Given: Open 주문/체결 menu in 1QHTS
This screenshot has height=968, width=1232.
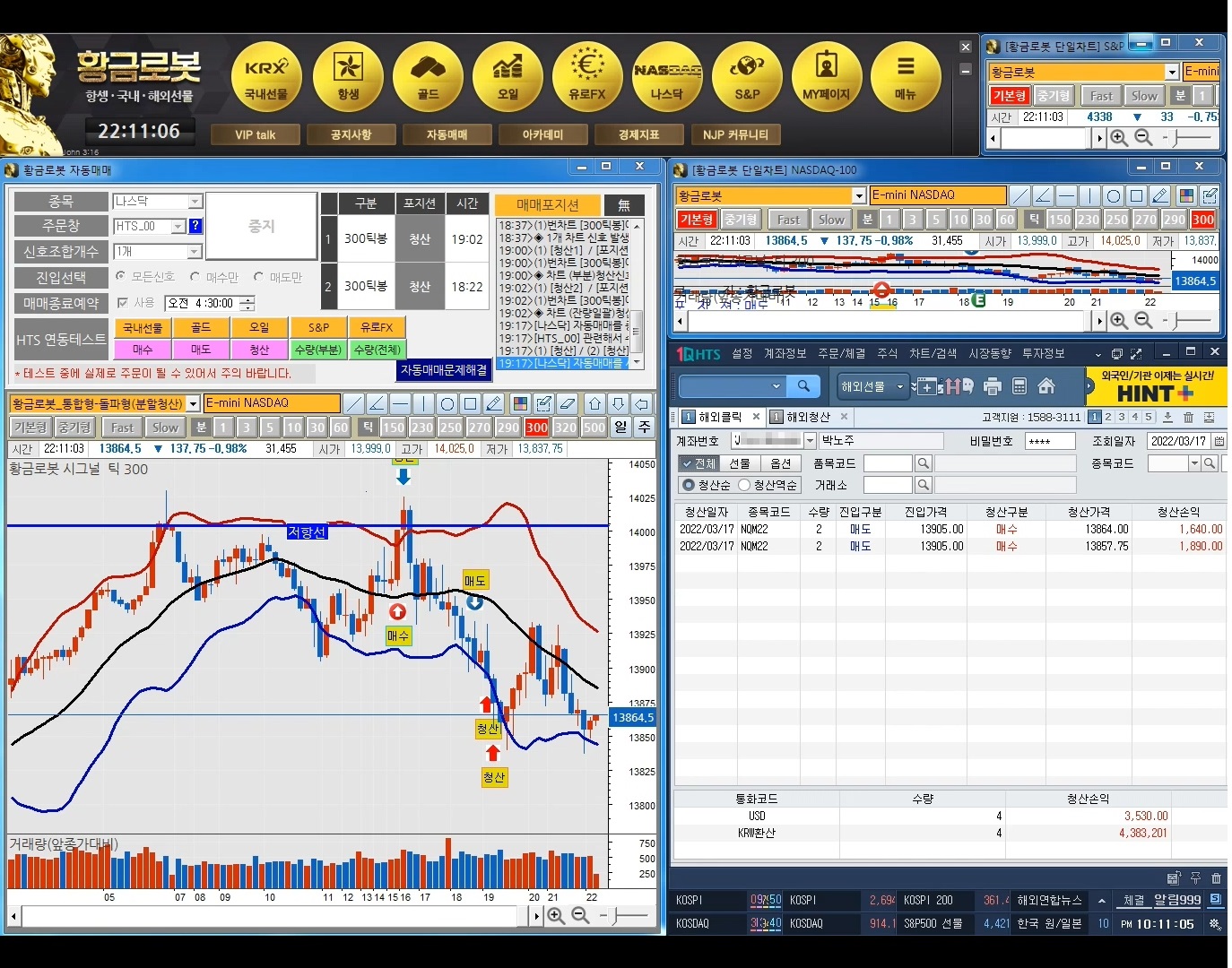Looking at the screenshot, I should 841,354.
